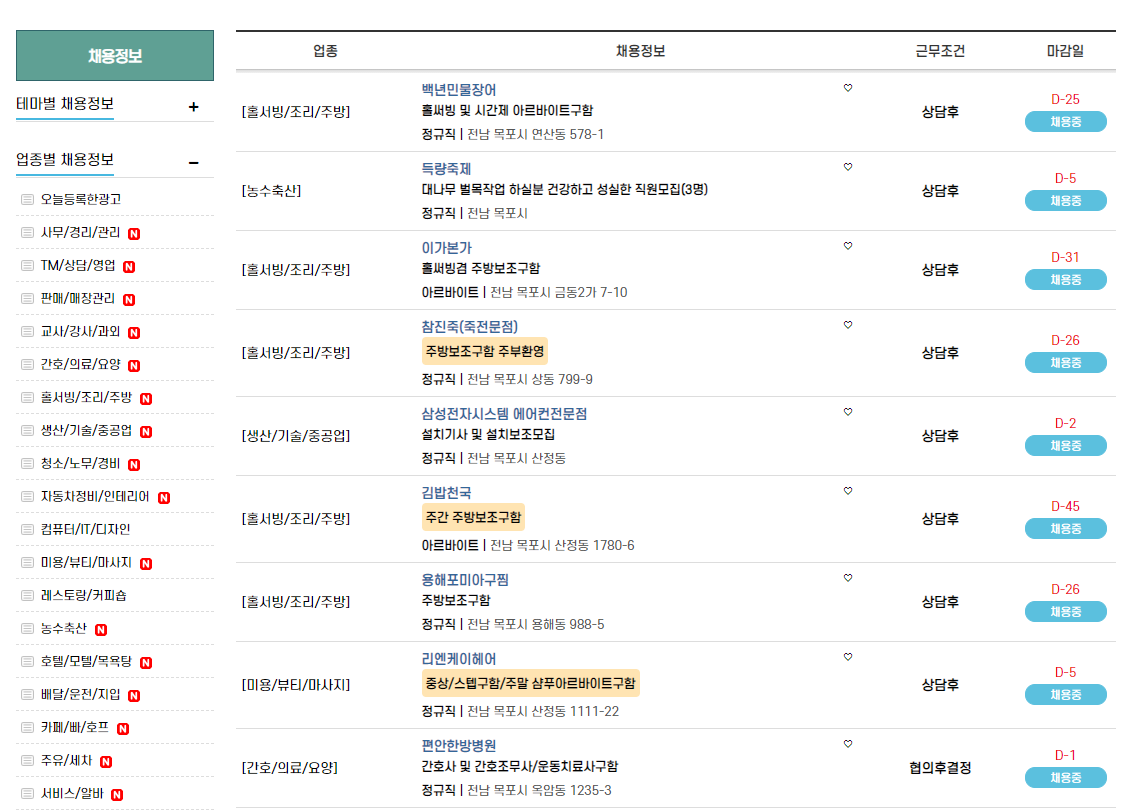The image size is (1130, 812).
Task: Open the 백년민물장어 company link
Action: click(458, 90)
